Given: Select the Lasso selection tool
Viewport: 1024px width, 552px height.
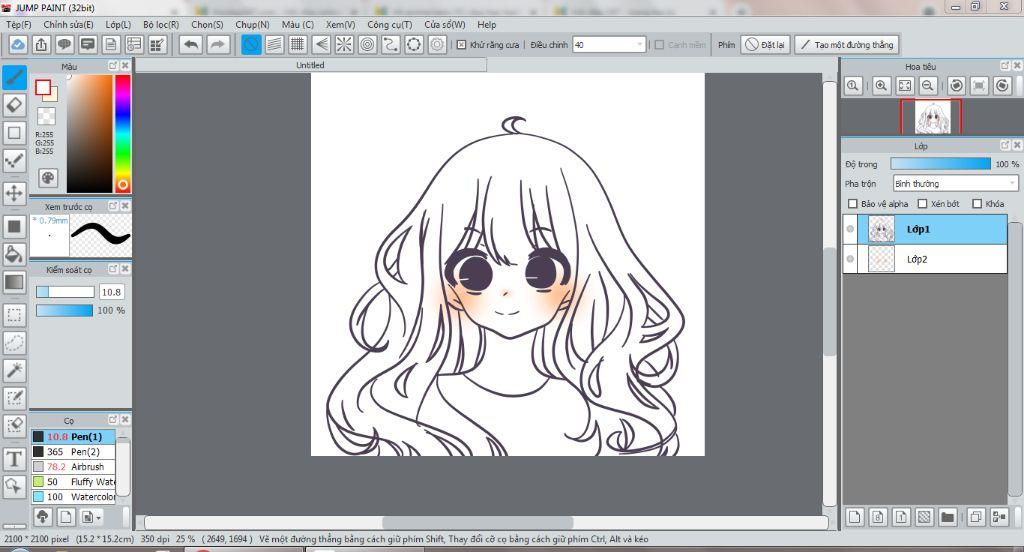Looking at the screenshot, I should point(14,342).
